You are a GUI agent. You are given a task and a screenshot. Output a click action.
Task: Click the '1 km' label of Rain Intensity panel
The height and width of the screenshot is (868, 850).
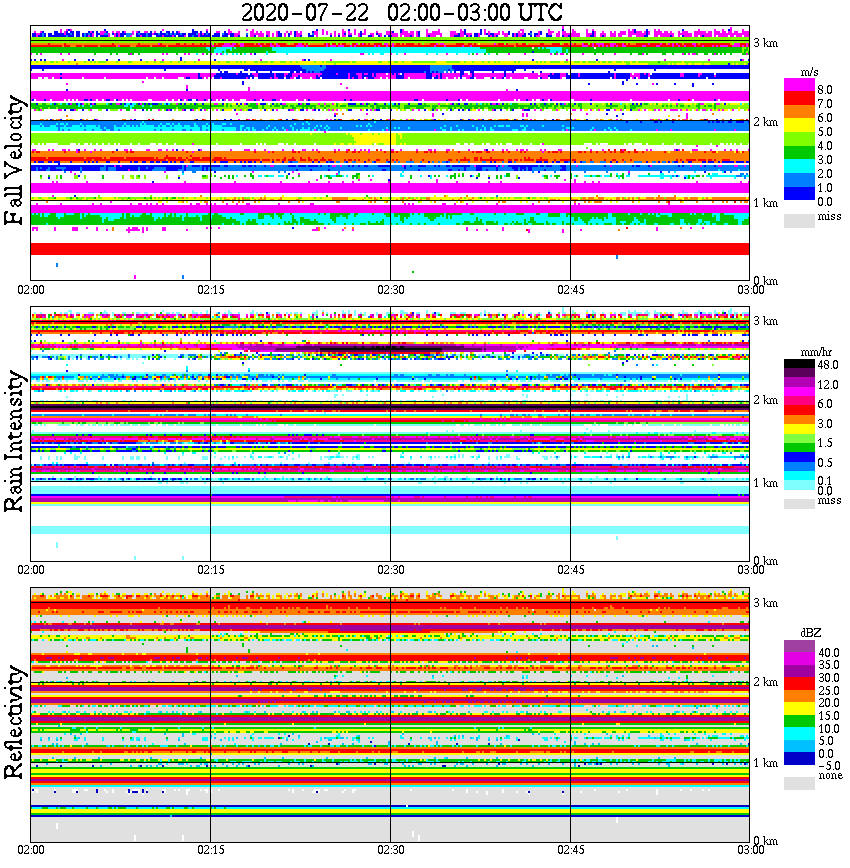point(766,483)
